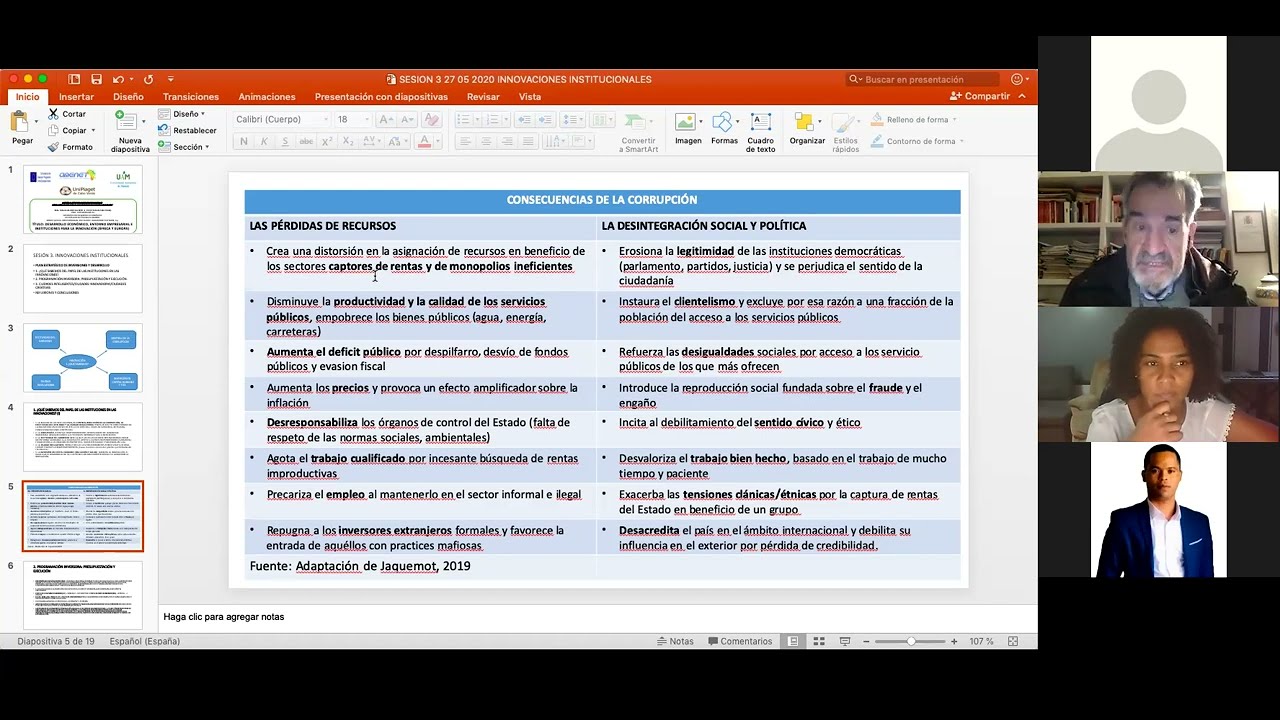Screen dimensions: 1280x720
Task: Click the font color A swatch
Action: click(x=424, y=142)
